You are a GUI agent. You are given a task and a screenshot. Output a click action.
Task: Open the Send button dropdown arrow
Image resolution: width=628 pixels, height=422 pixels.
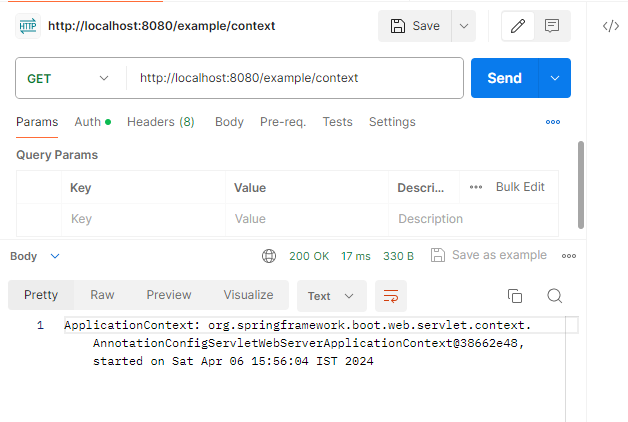(x=555, y=78)
